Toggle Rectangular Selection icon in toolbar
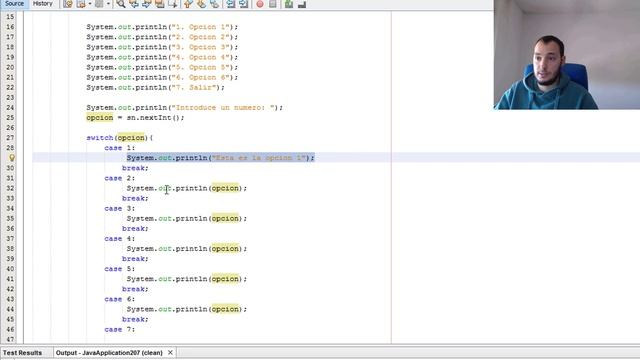 (173, 4)
